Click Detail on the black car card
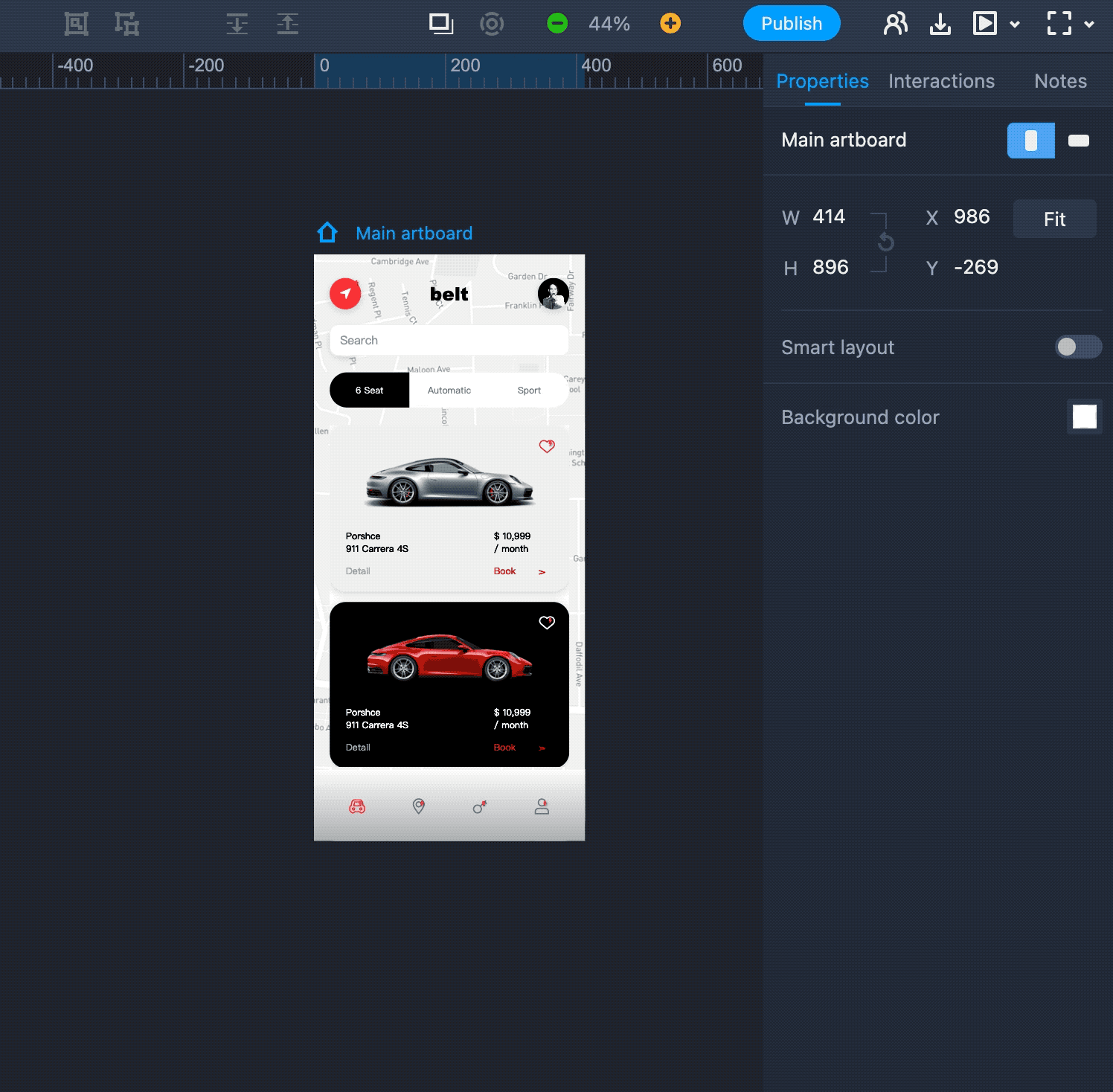The width and height of the screenshot is (1113, 1092). pyautogui.click(x=358, y=748)
